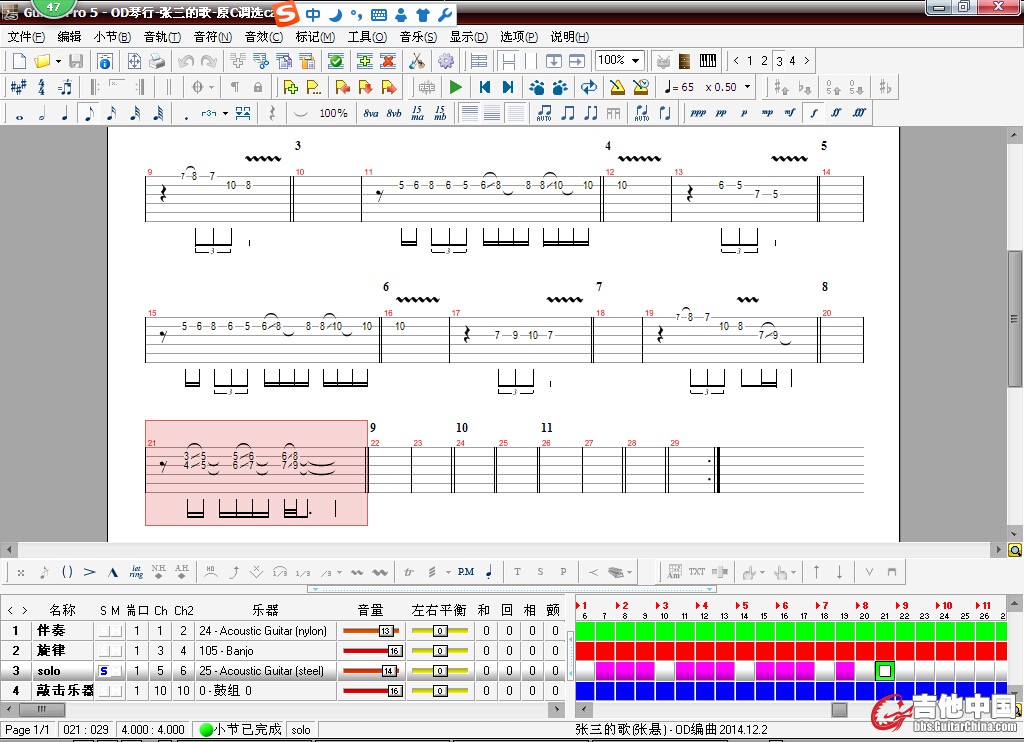Open the open-file folder dropdown arrow
The width and height of the screenshot is (1024, 742).
(x=58, y=61)
